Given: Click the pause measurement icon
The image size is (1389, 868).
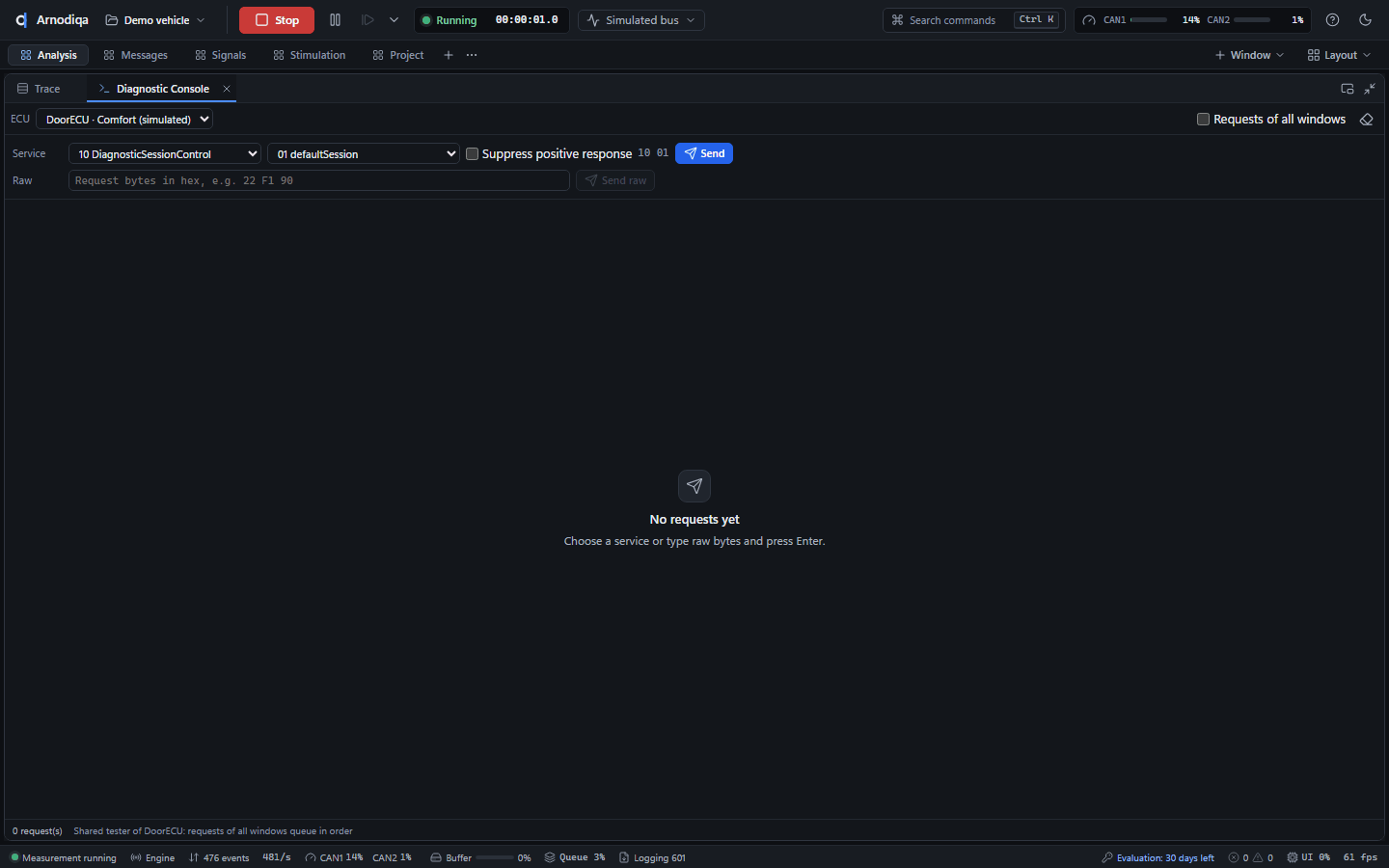Looking at the screenshot, I should (x=335, y=20).
